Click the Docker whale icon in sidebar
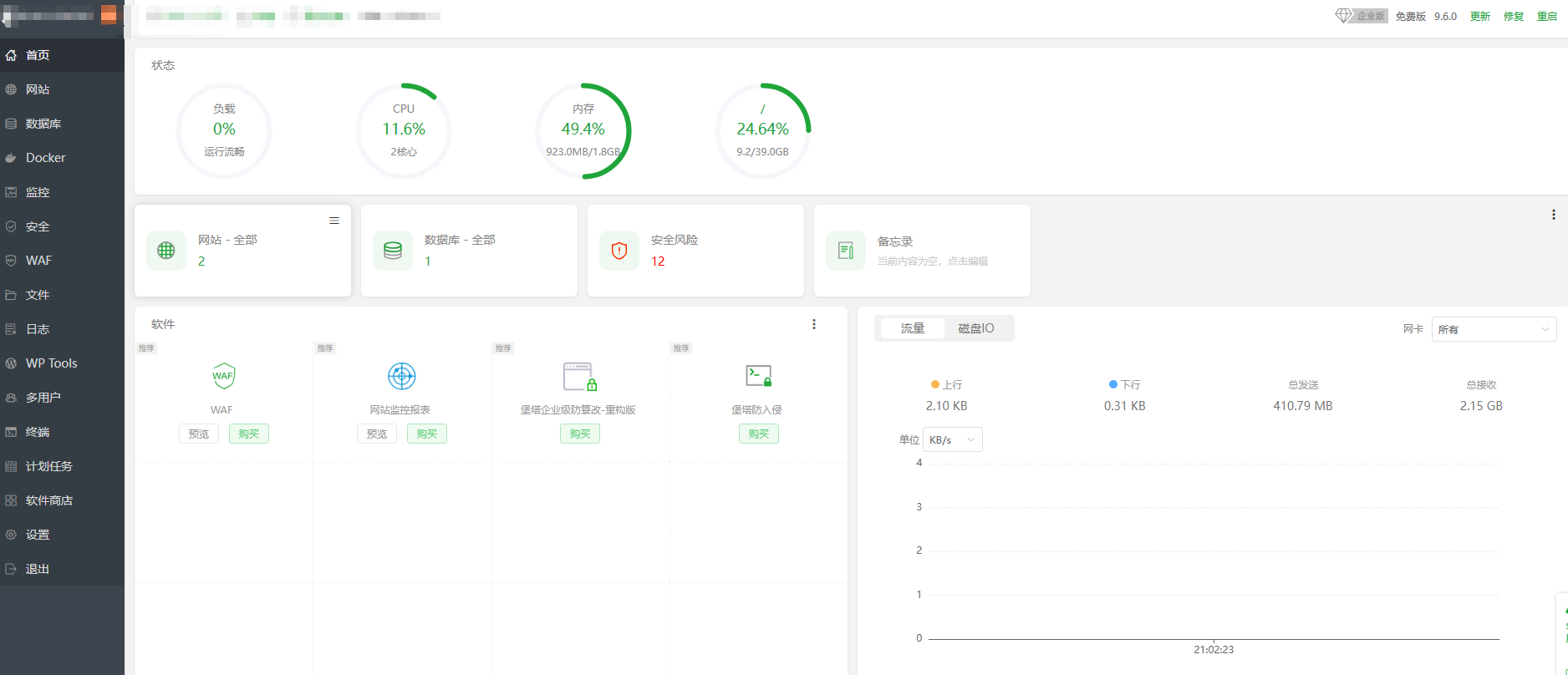This screenshot has height=675, width=1568. (x=11, y=158)
